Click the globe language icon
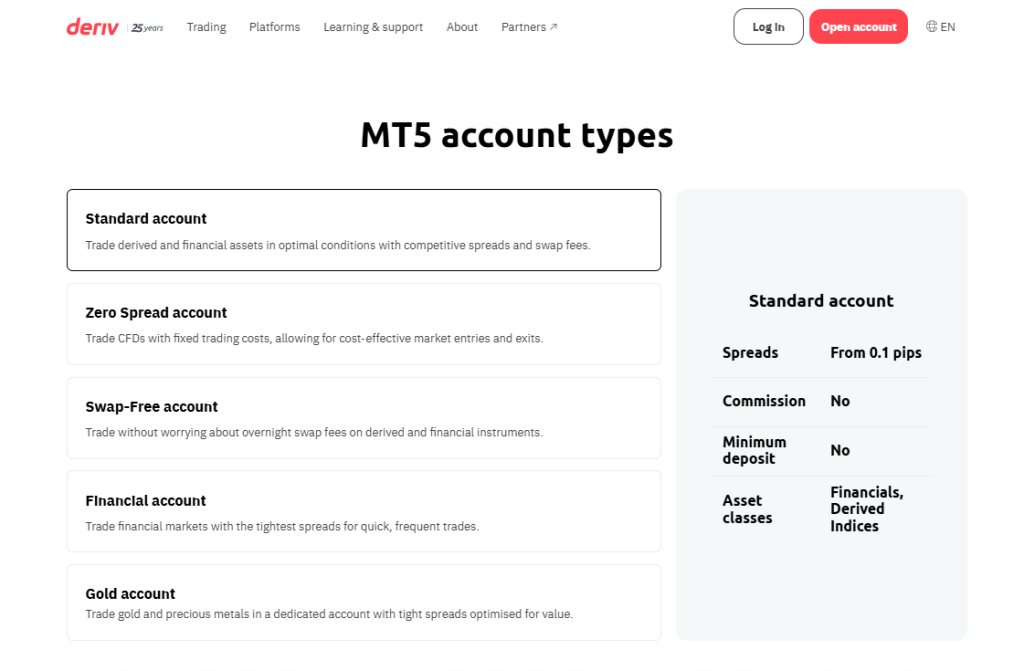The height and width of the screenshot is (671, 1024). tap(932, 27)
